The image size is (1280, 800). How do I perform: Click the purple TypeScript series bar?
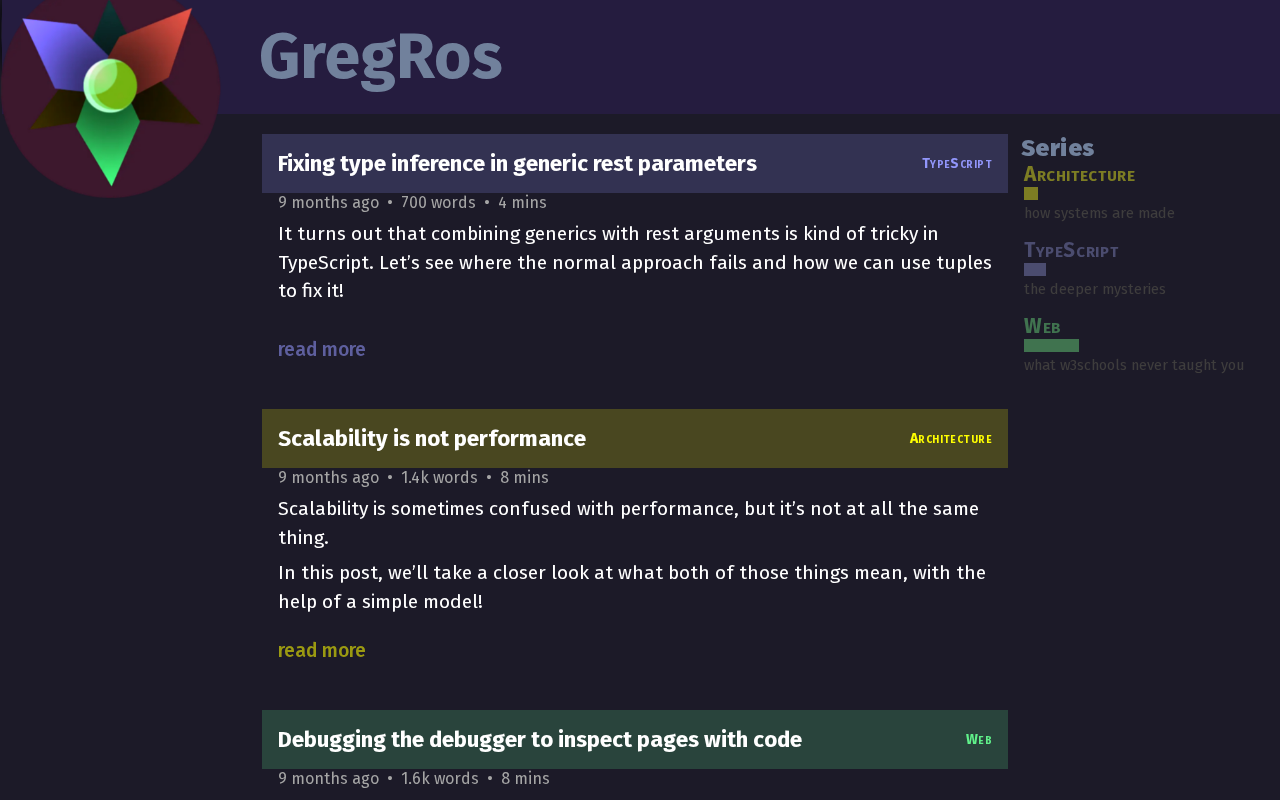[1035, 270]
